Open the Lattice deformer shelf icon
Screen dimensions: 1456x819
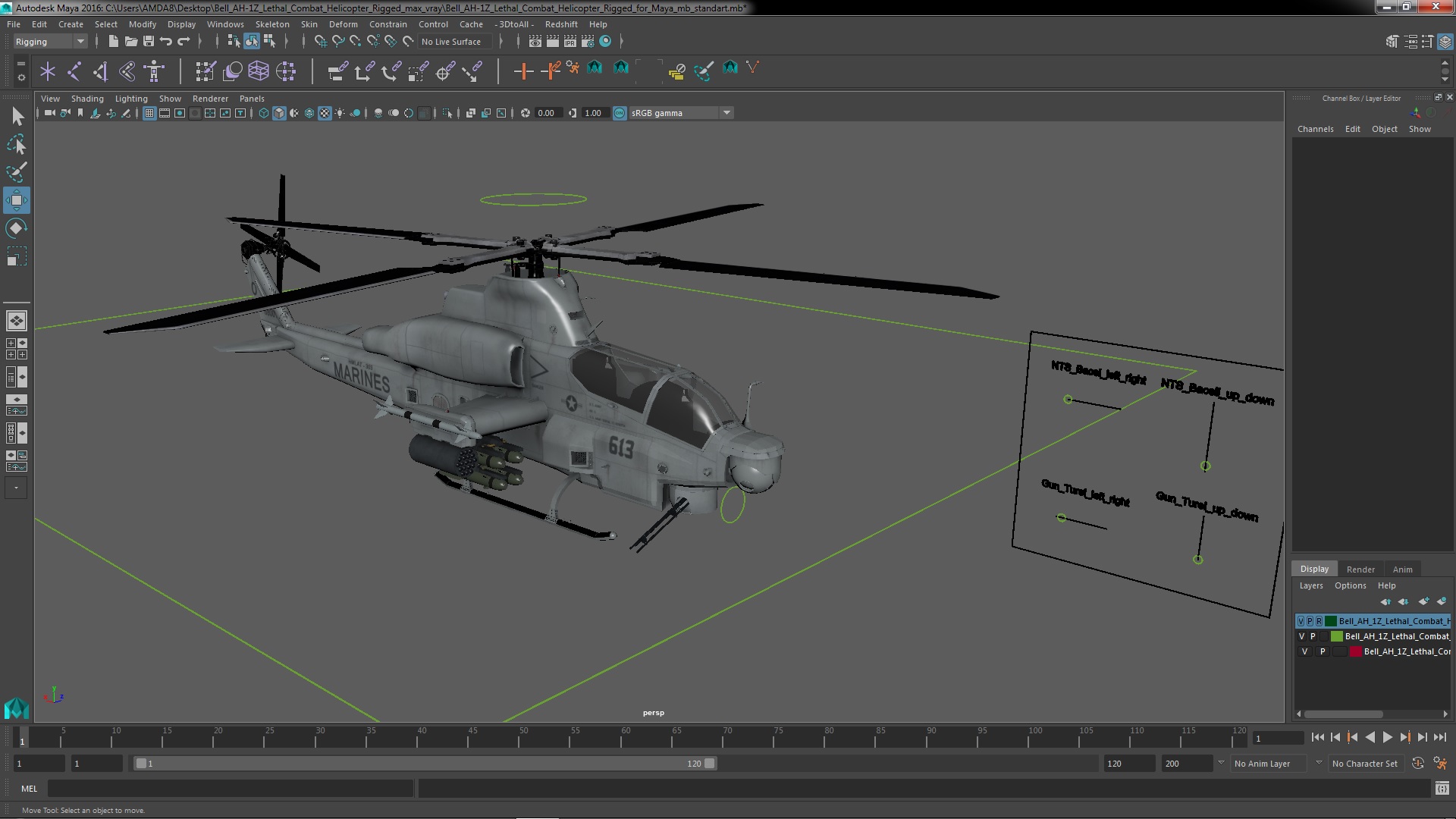pyautogui.click(x=259, y=71)
